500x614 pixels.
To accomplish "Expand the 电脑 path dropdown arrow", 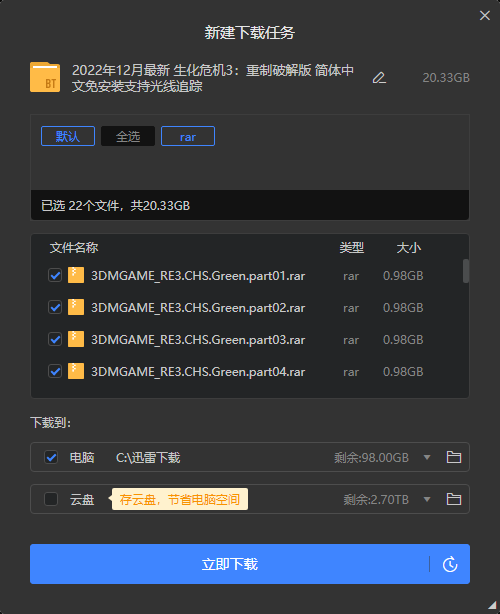I will click(x=427, y=457).
